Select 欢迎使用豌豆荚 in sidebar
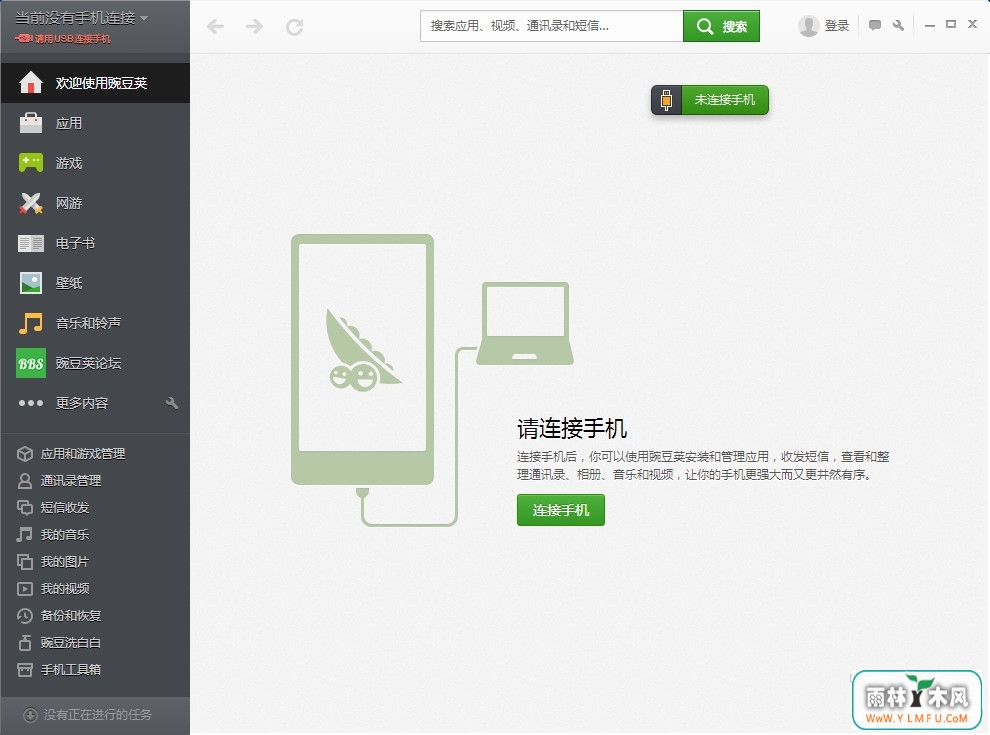The width and height of the screenshot is (990, 735). pos(95,83)
